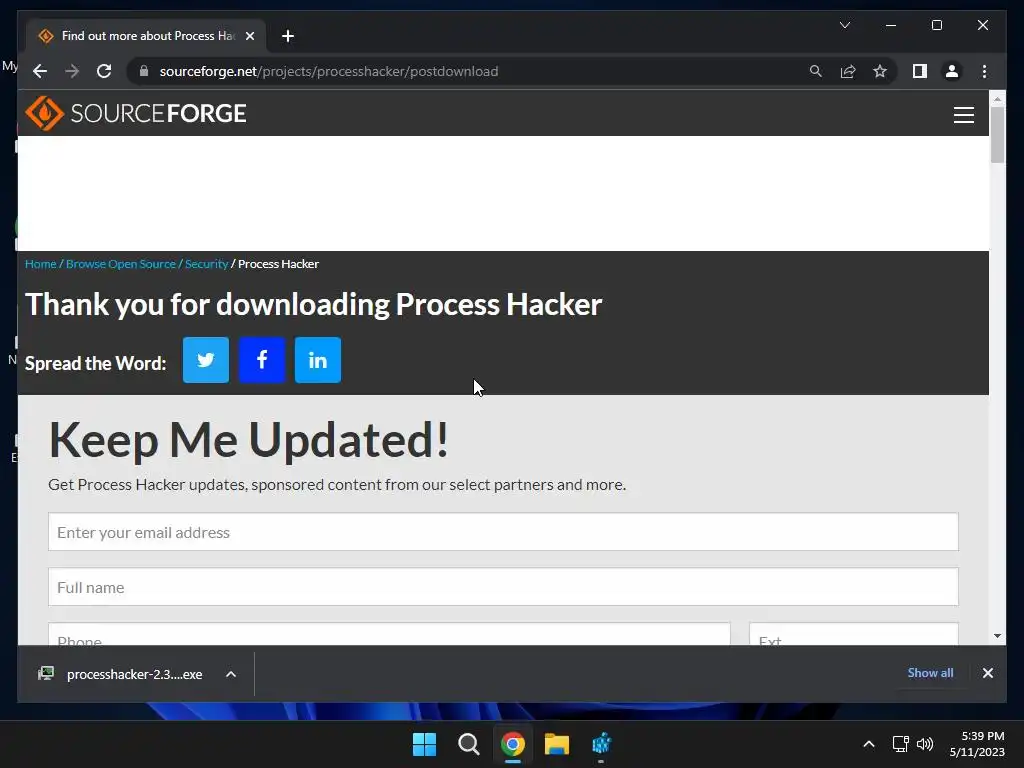The height and width of the screenshot is (768, 1024).
Task: Click the address bar URL
Action: pos(328,71)
